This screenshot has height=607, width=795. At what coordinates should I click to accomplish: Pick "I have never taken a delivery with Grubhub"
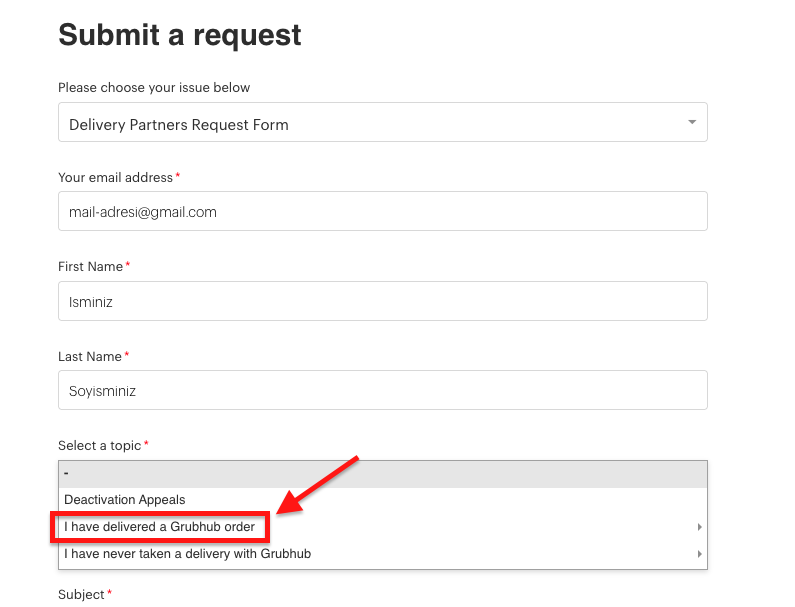point(188,554)
